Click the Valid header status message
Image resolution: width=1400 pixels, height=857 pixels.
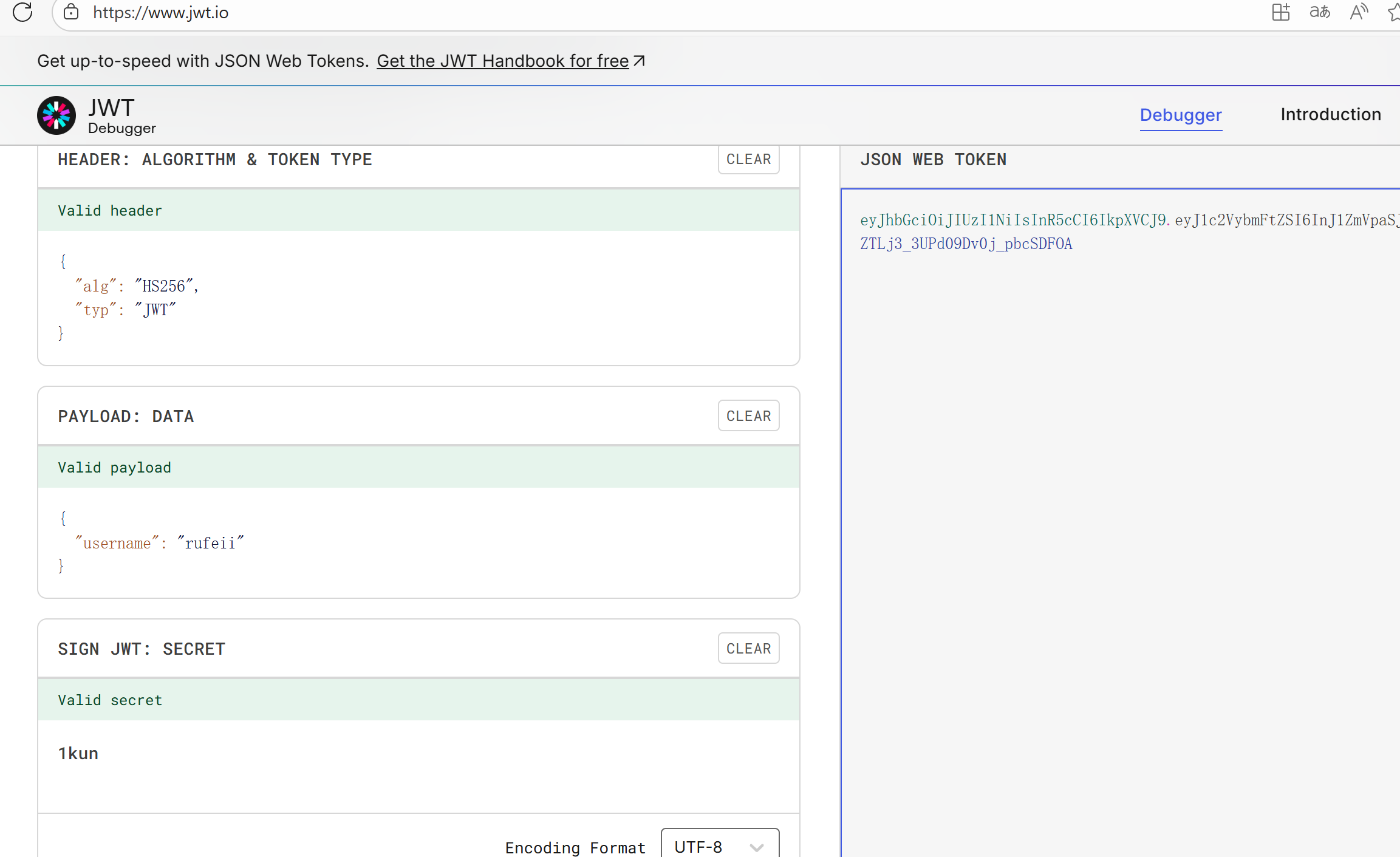(x=110, y=211)
